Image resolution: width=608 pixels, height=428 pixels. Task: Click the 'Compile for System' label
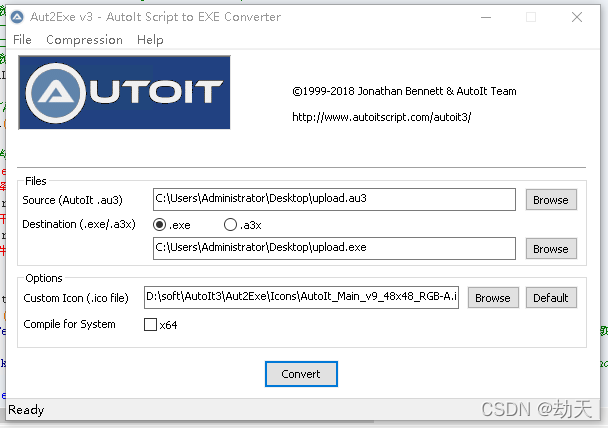pyautogui.click(x=69, y=324)
